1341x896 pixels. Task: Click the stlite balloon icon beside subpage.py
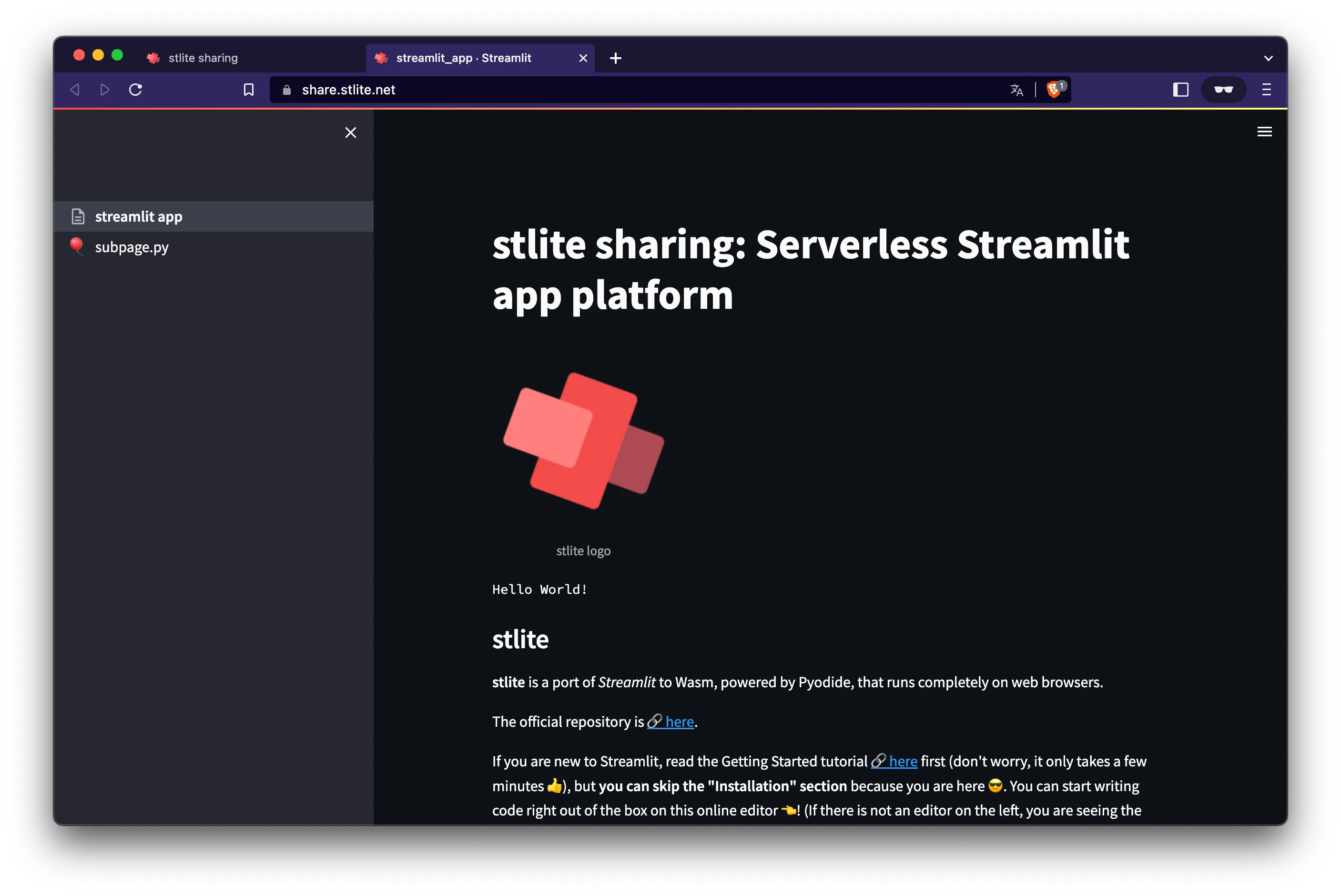point(78,247)
